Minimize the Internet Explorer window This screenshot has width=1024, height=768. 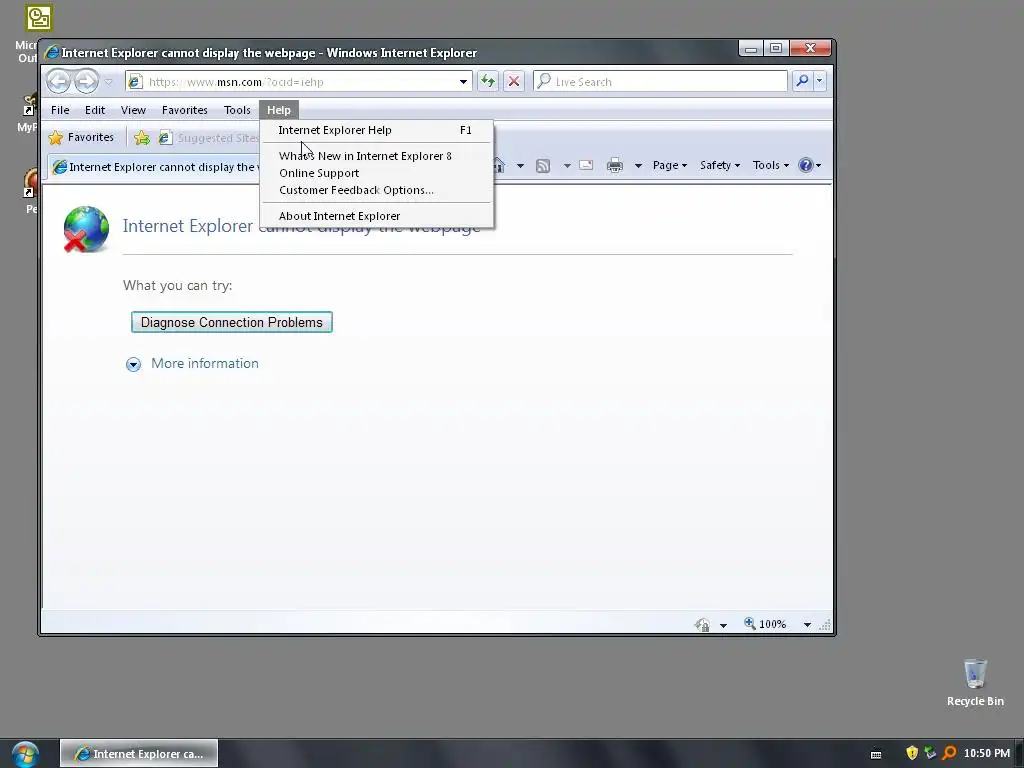coord(751,48)
